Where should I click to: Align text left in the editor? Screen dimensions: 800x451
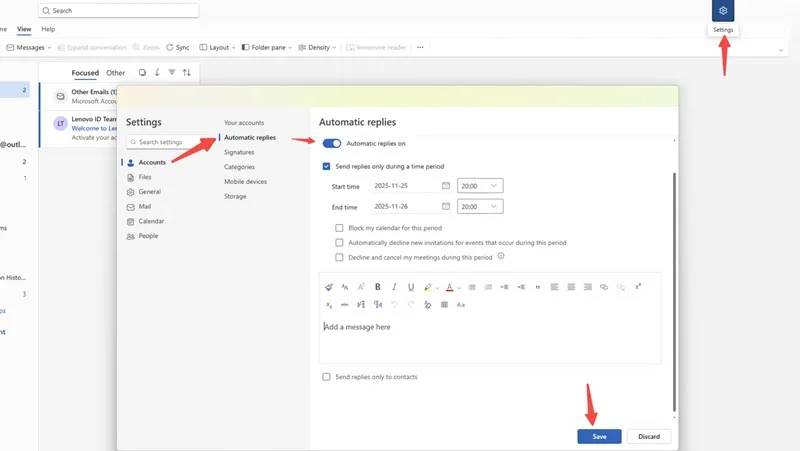coord(555,287)
